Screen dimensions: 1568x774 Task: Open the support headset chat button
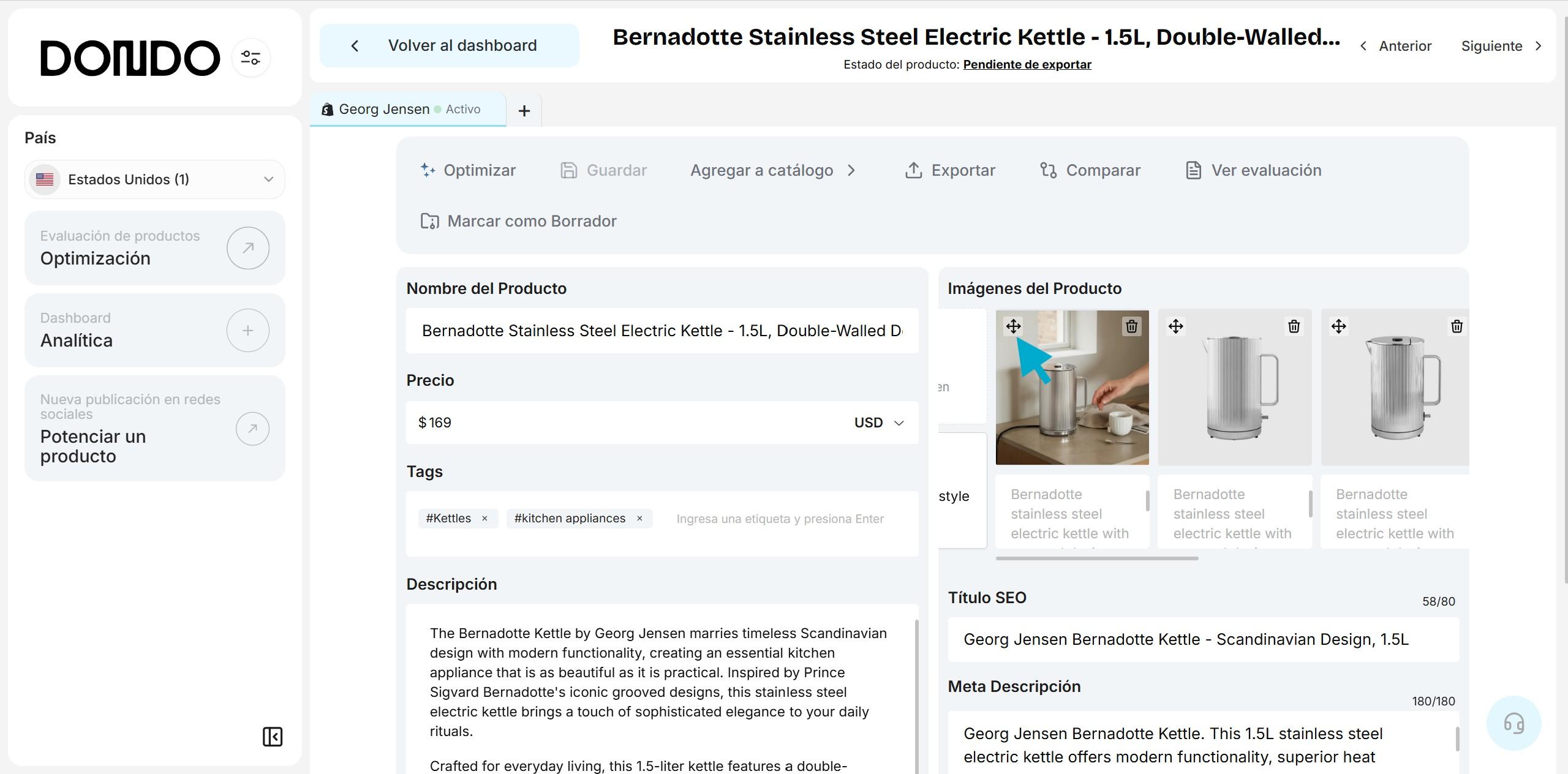coord(1513,723)
